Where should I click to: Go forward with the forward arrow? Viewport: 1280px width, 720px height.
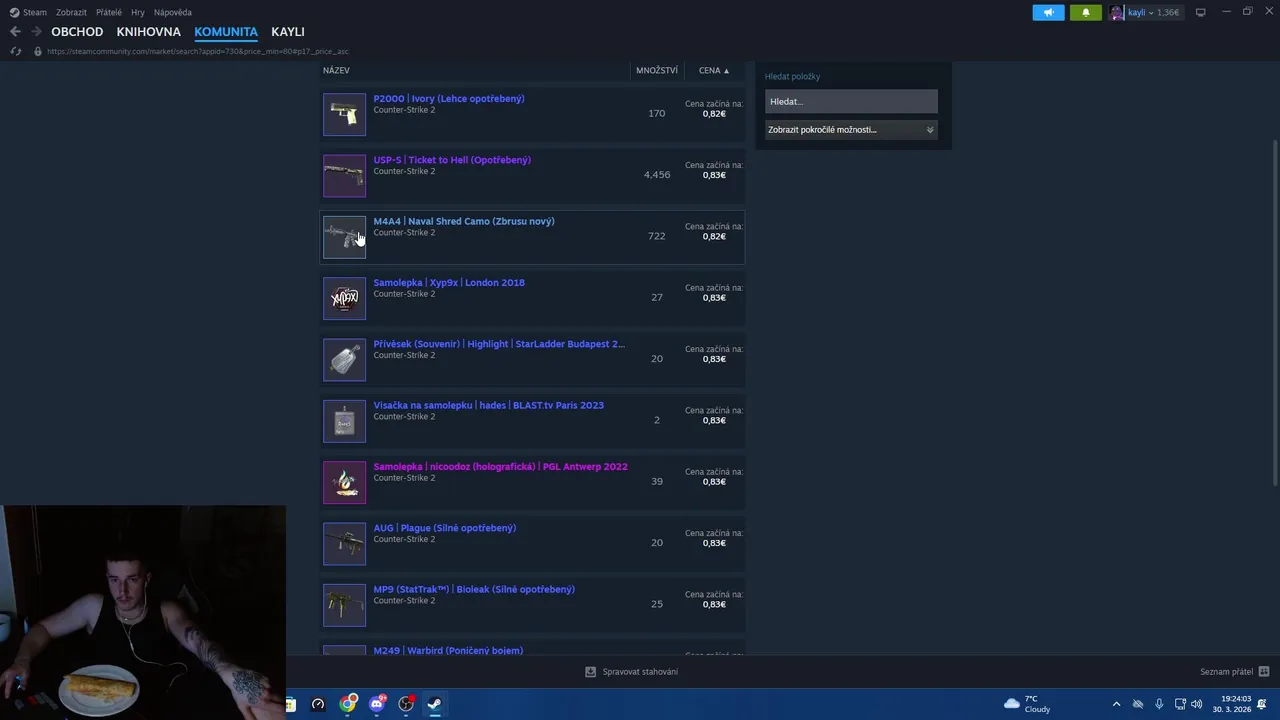click(x=36, y=32)
